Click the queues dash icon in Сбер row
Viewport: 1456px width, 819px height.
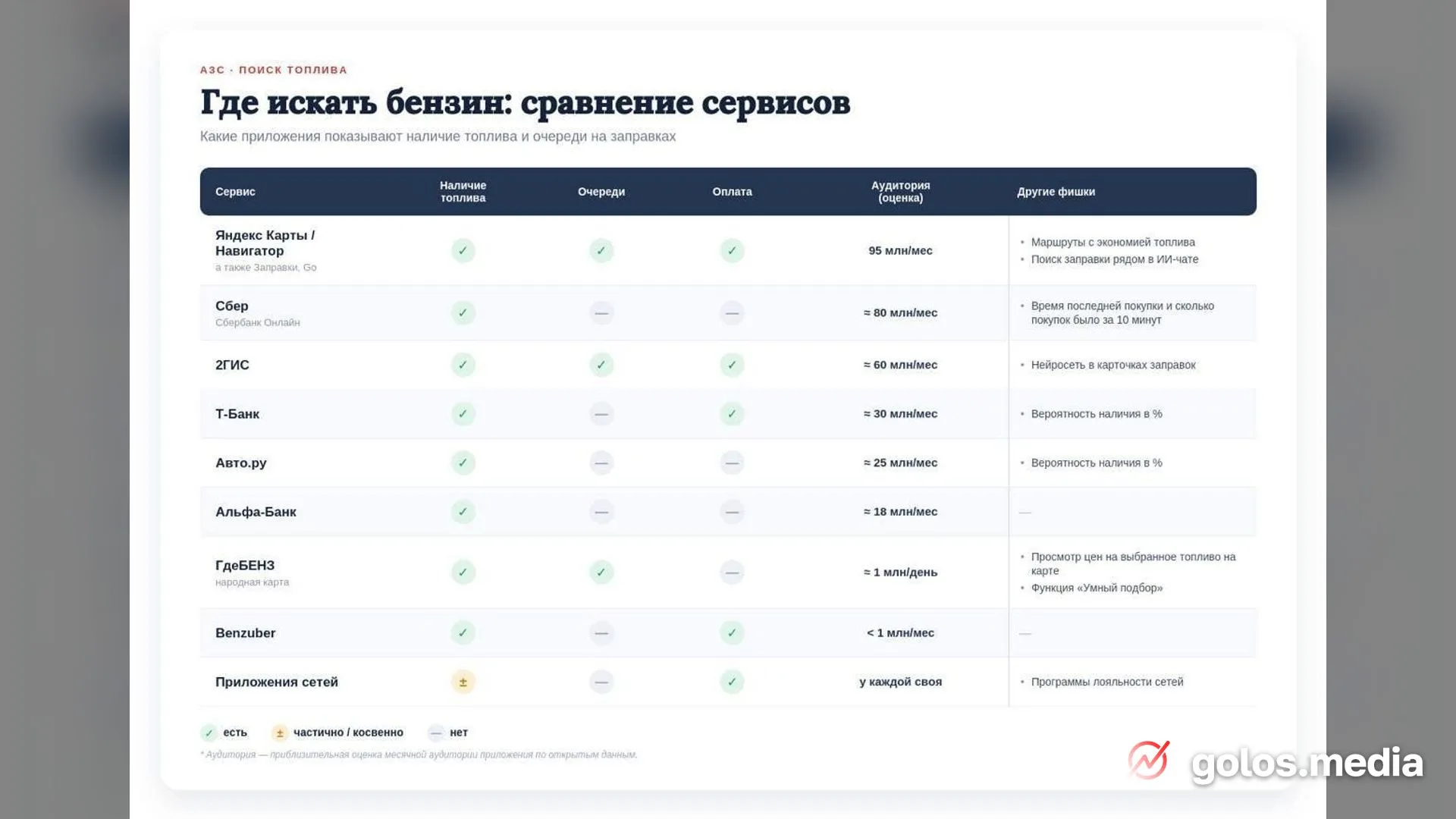click(601, 312)
